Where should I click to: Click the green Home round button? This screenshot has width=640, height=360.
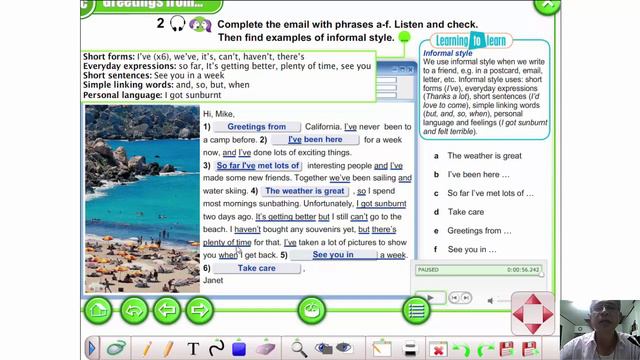[x=98, y=310]
